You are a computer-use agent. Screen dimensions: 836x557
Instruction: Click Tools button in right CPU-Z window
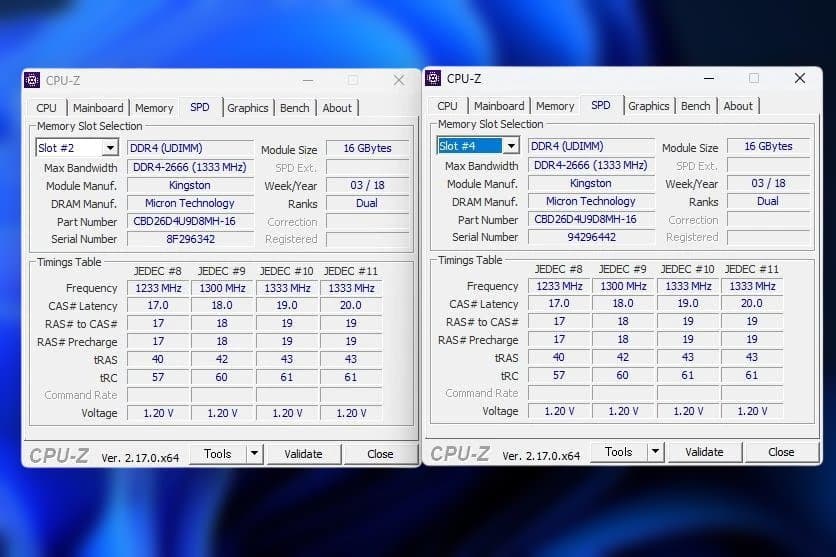[x=619, y=451]
